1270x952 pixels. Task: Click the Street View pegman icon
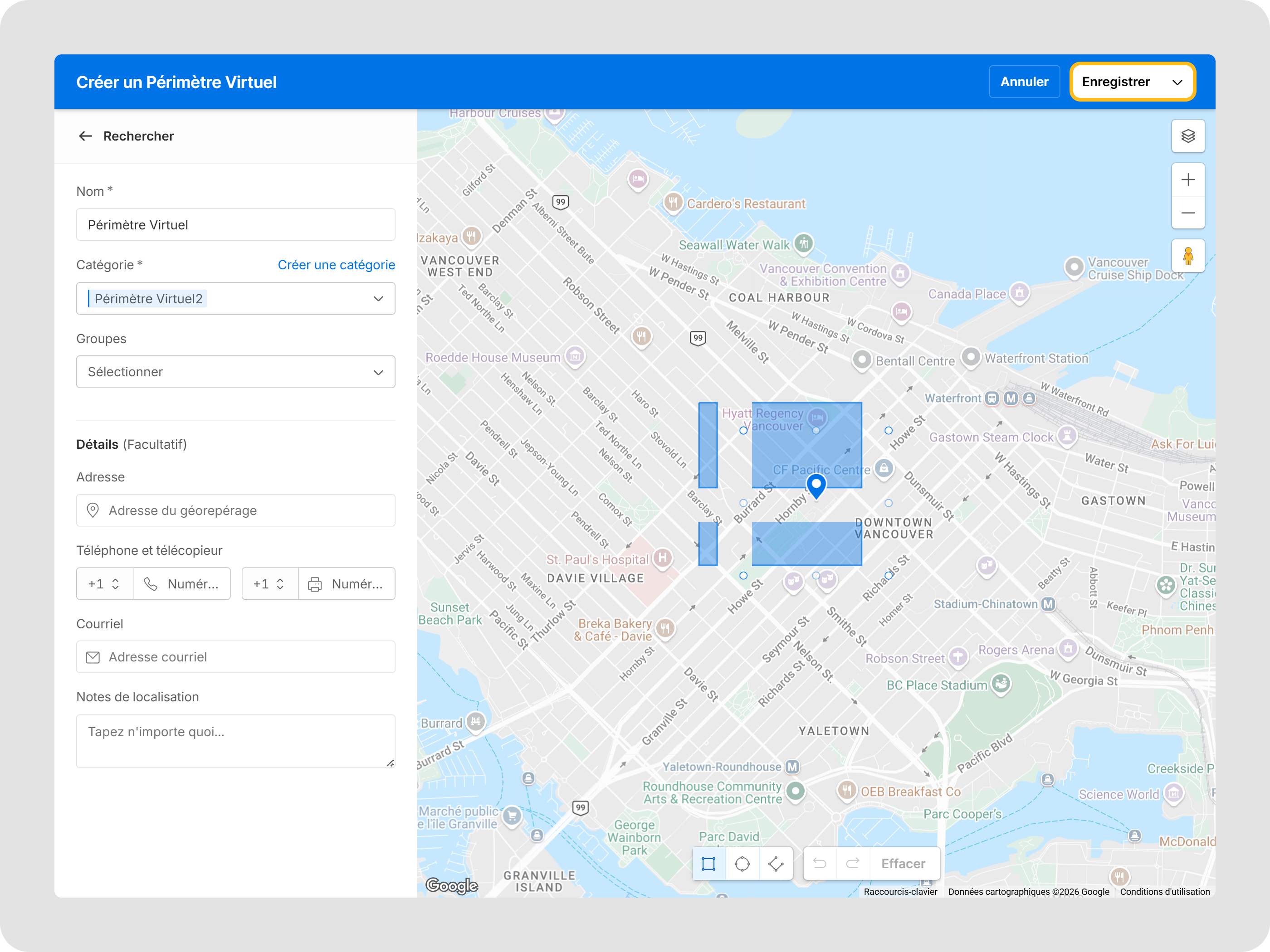pyautogui.click(x=1188, y=256)
